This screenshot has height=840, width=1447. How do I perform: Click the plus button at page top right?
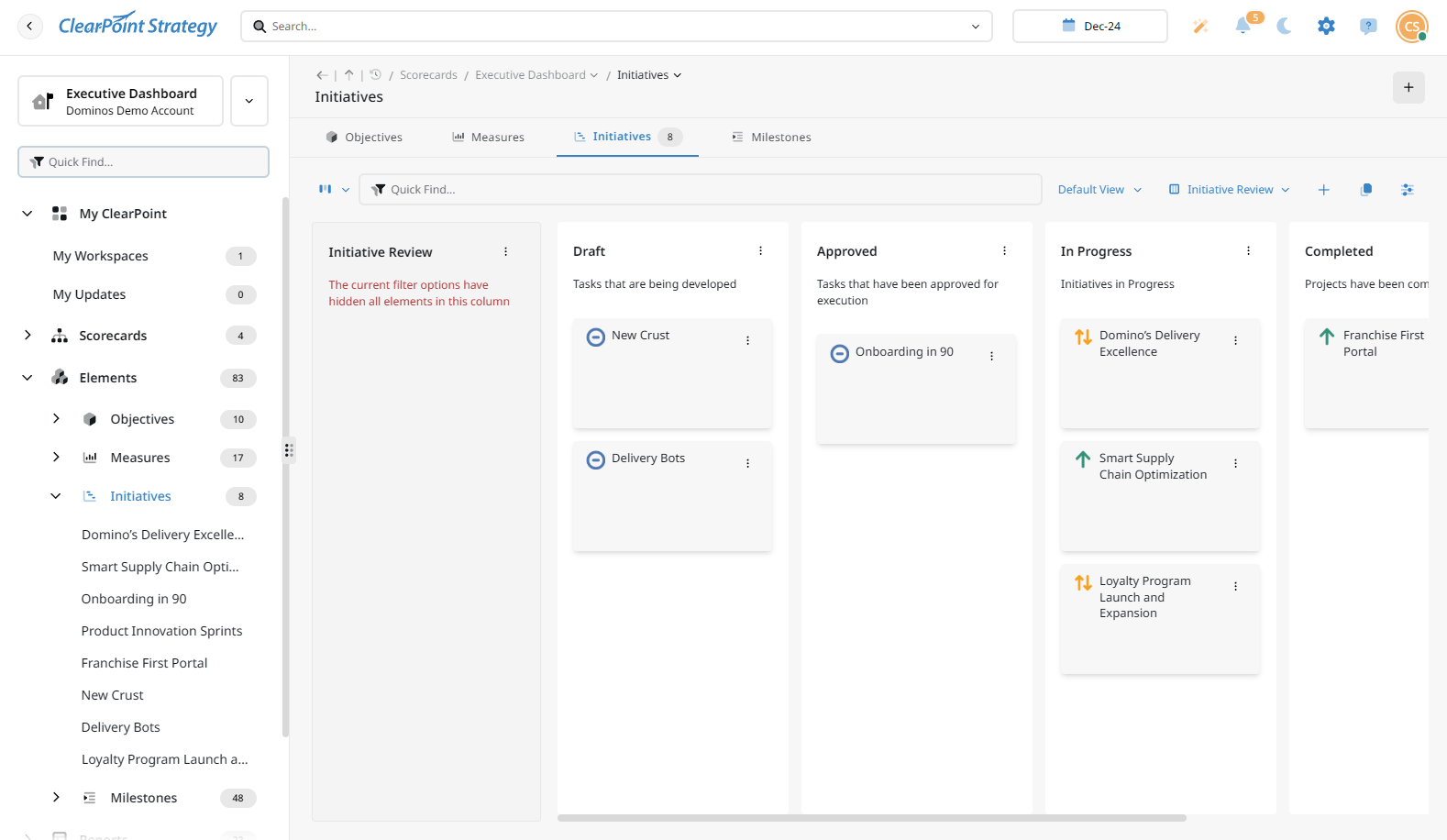(x=1408, y=87)
